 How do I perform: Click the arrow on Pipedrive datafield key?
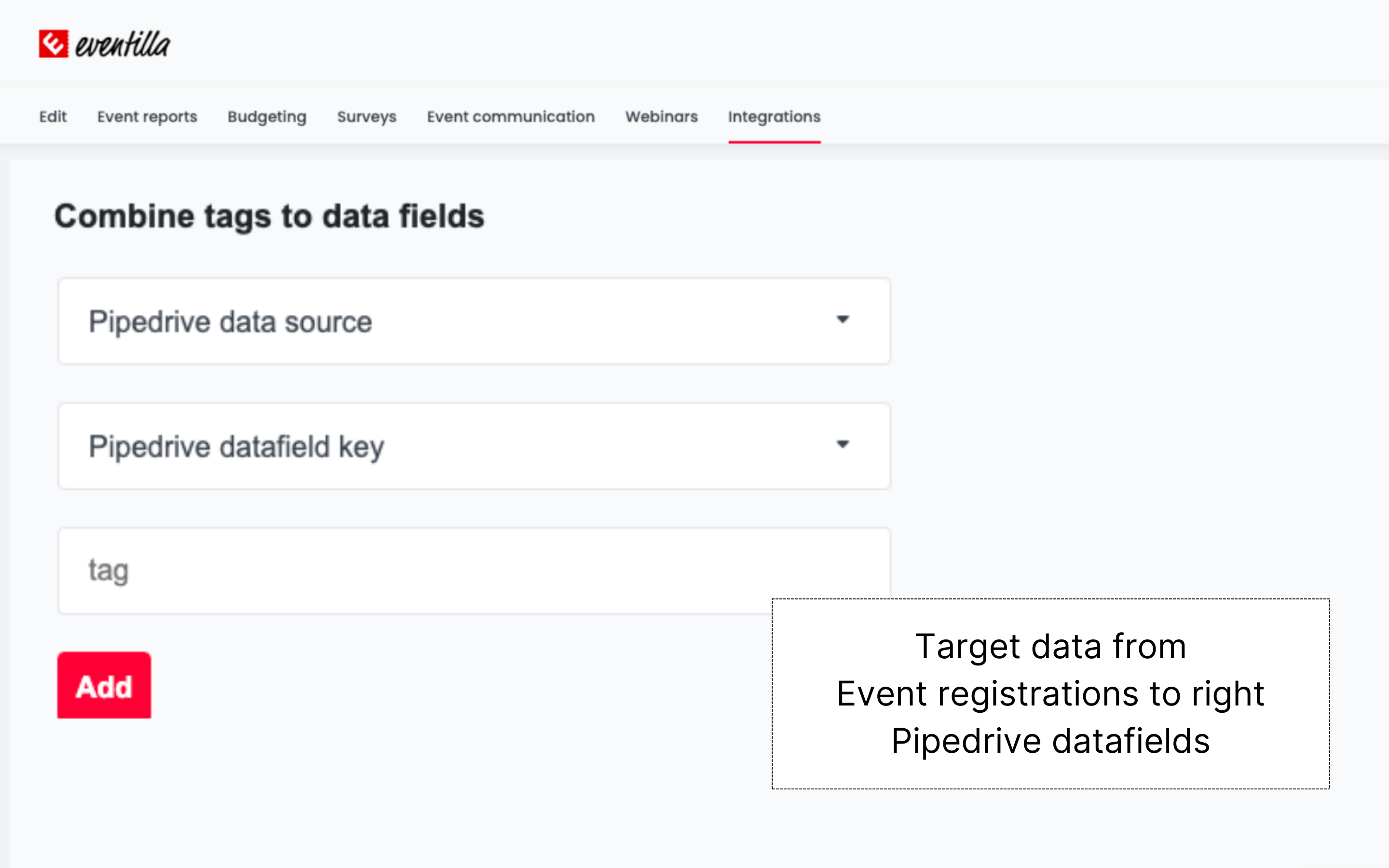pos(842,444)
